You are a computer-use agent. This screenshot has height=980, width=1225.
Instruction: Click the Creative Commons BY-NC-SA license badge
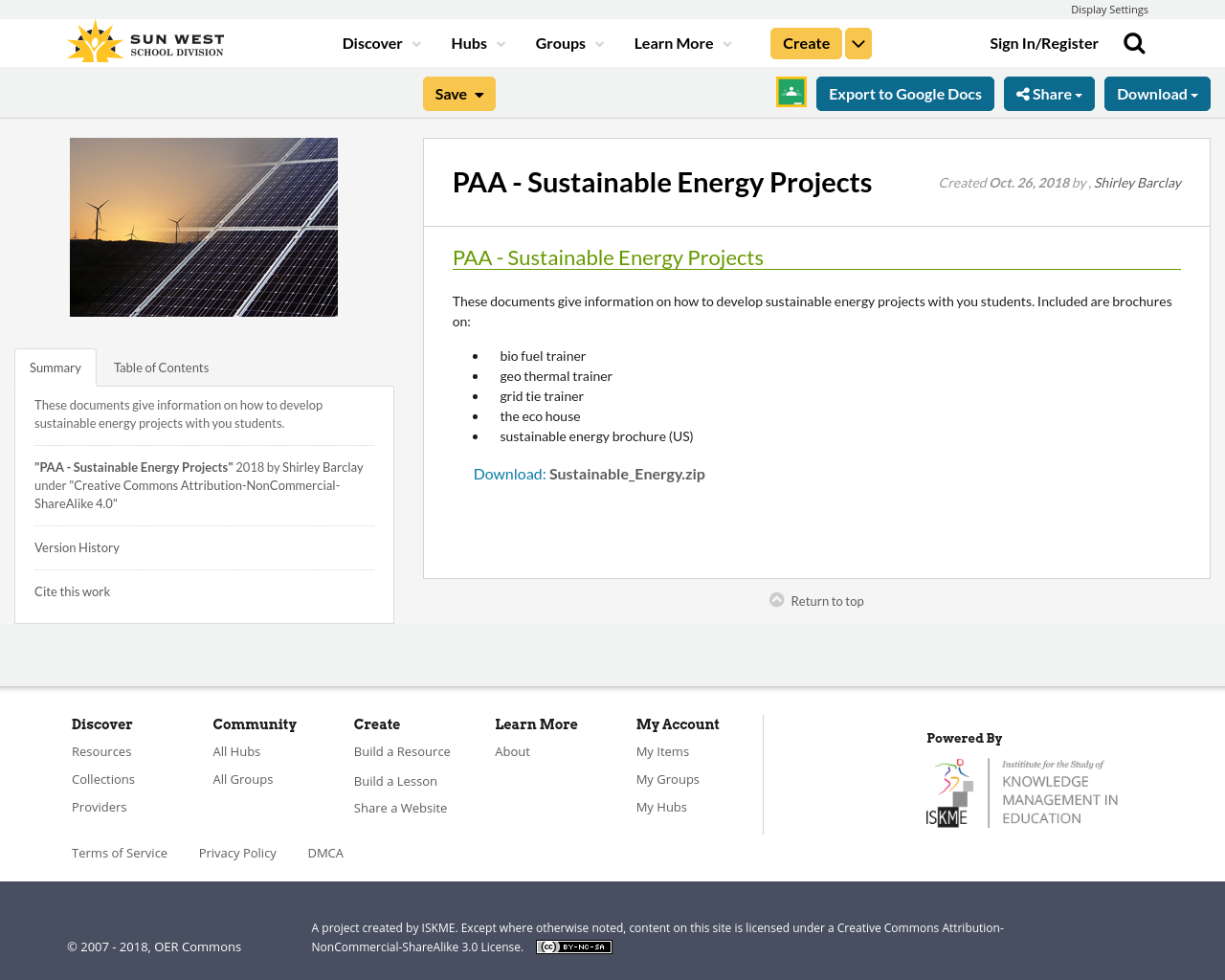[573, 946]
